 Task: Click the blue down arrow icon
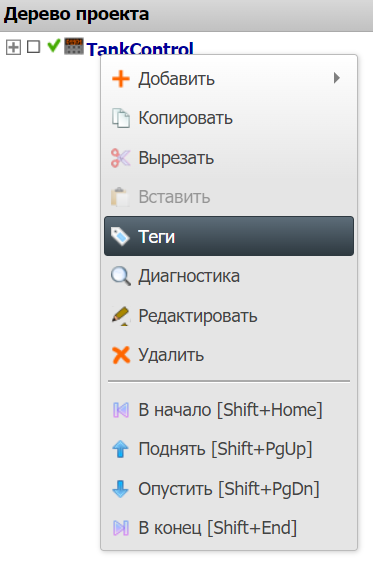pyautogui.click(x=120, y=488)
